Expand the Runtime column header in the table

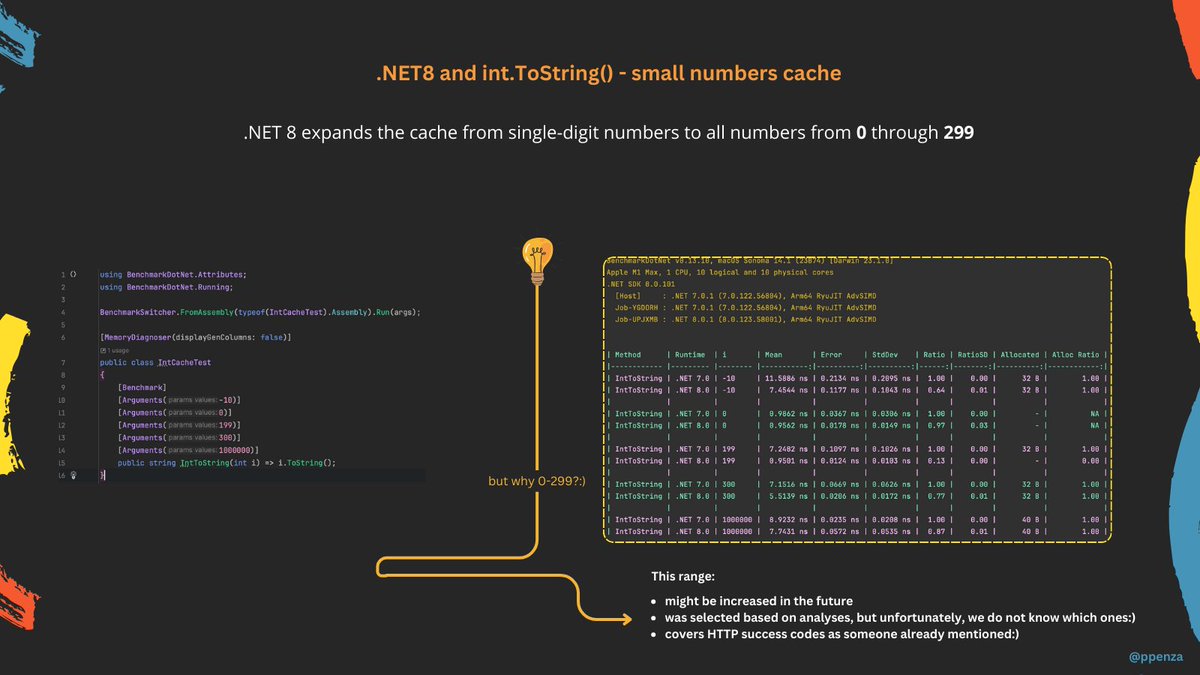[x=689, y=354]
